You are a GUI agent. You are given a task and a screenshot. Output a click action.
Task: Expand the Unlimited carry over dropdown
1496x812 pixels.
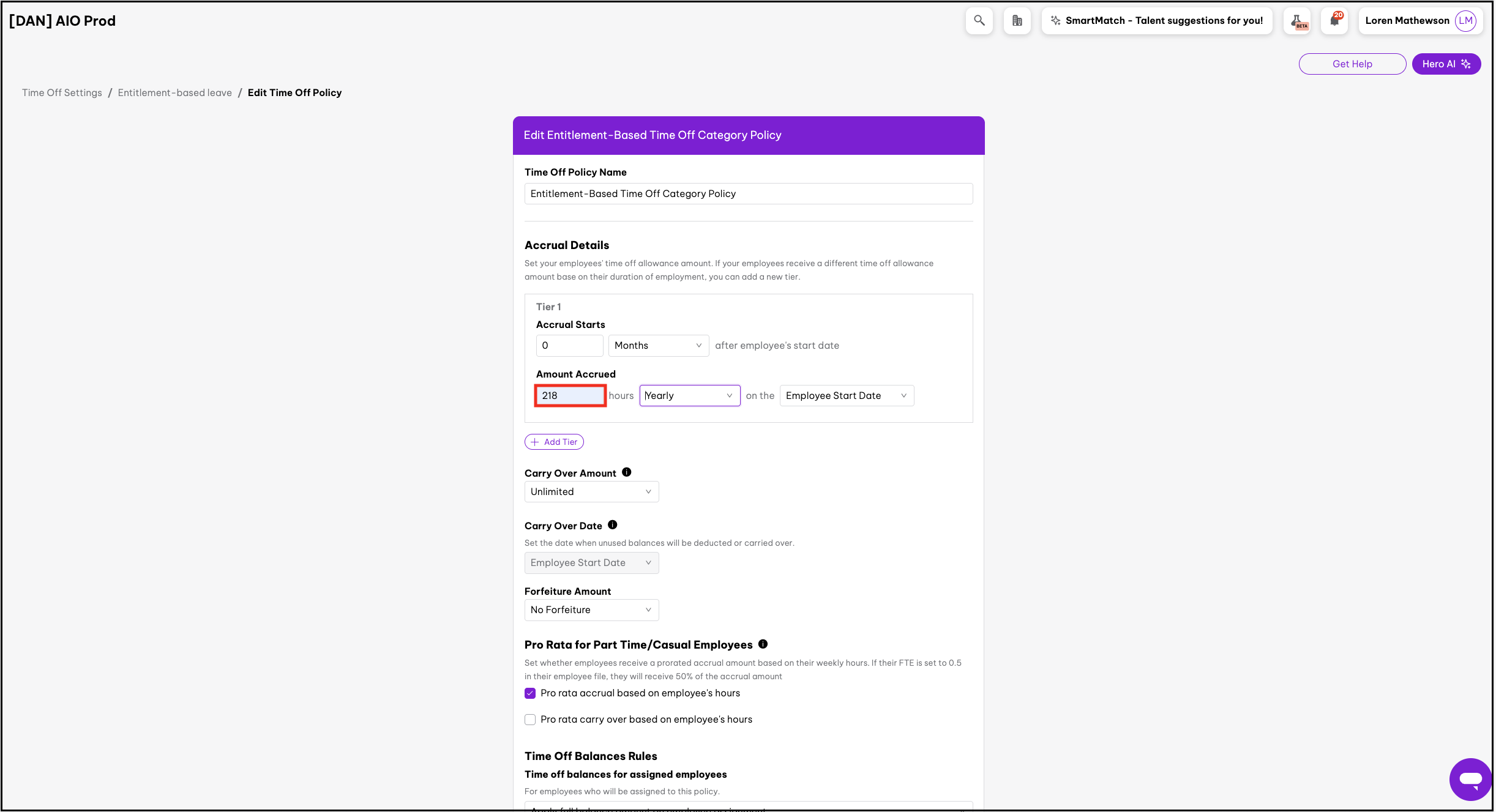(591, 492)
